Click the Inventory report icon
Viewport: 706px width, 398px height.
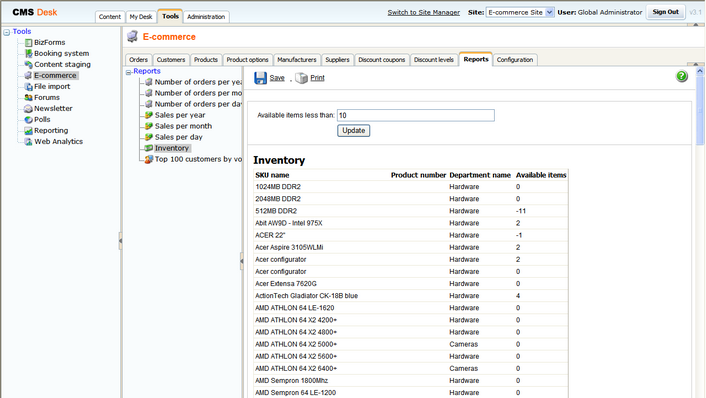pyautogui.click(x=149, y=148)
